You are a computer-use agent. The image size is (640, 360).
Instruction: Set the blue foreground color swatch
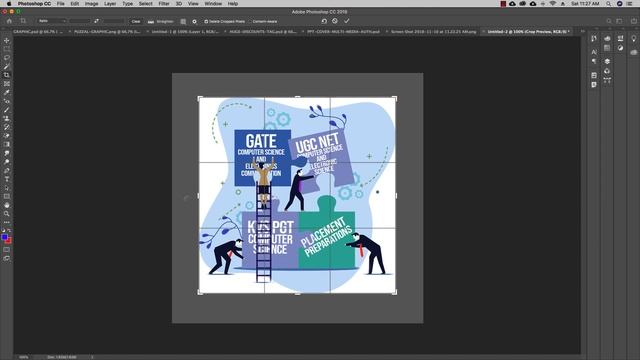(4, 237)
